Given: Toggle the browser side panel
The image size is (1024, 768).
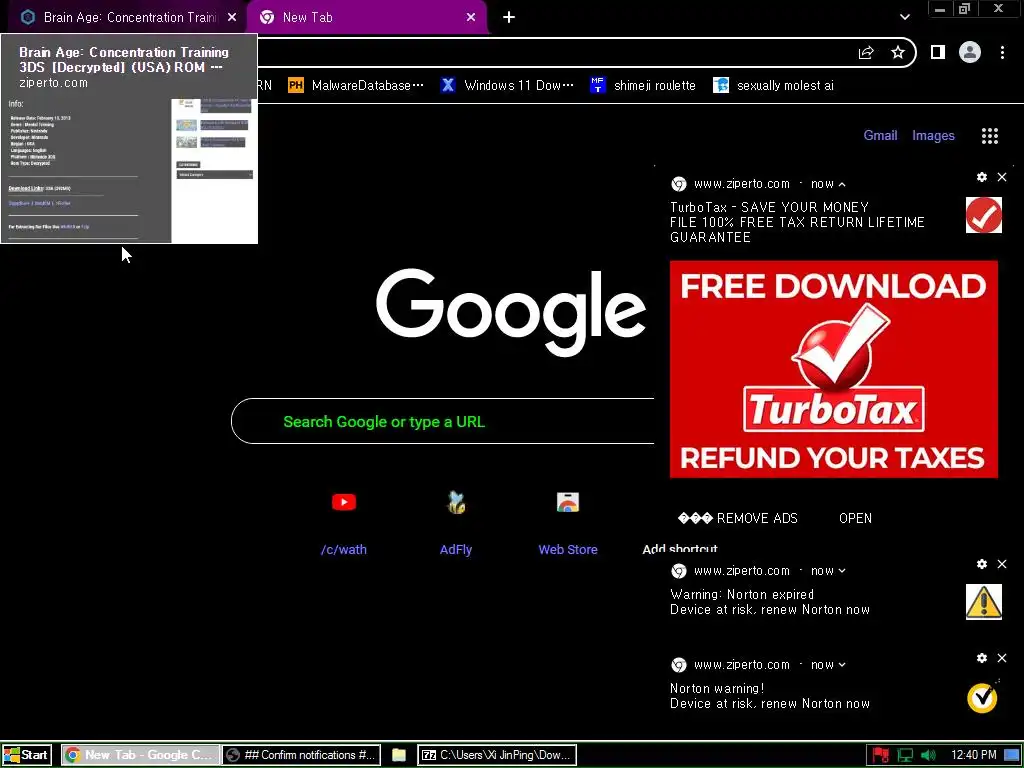Looking at the screenshot, I should coord(938,52).
